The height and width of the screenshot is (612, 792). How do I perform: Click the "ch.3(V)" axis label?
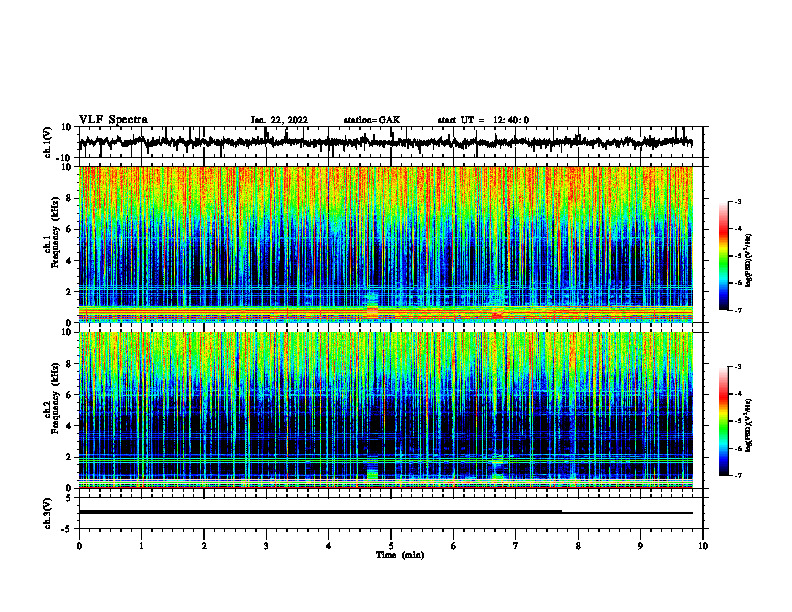(48, 514)
